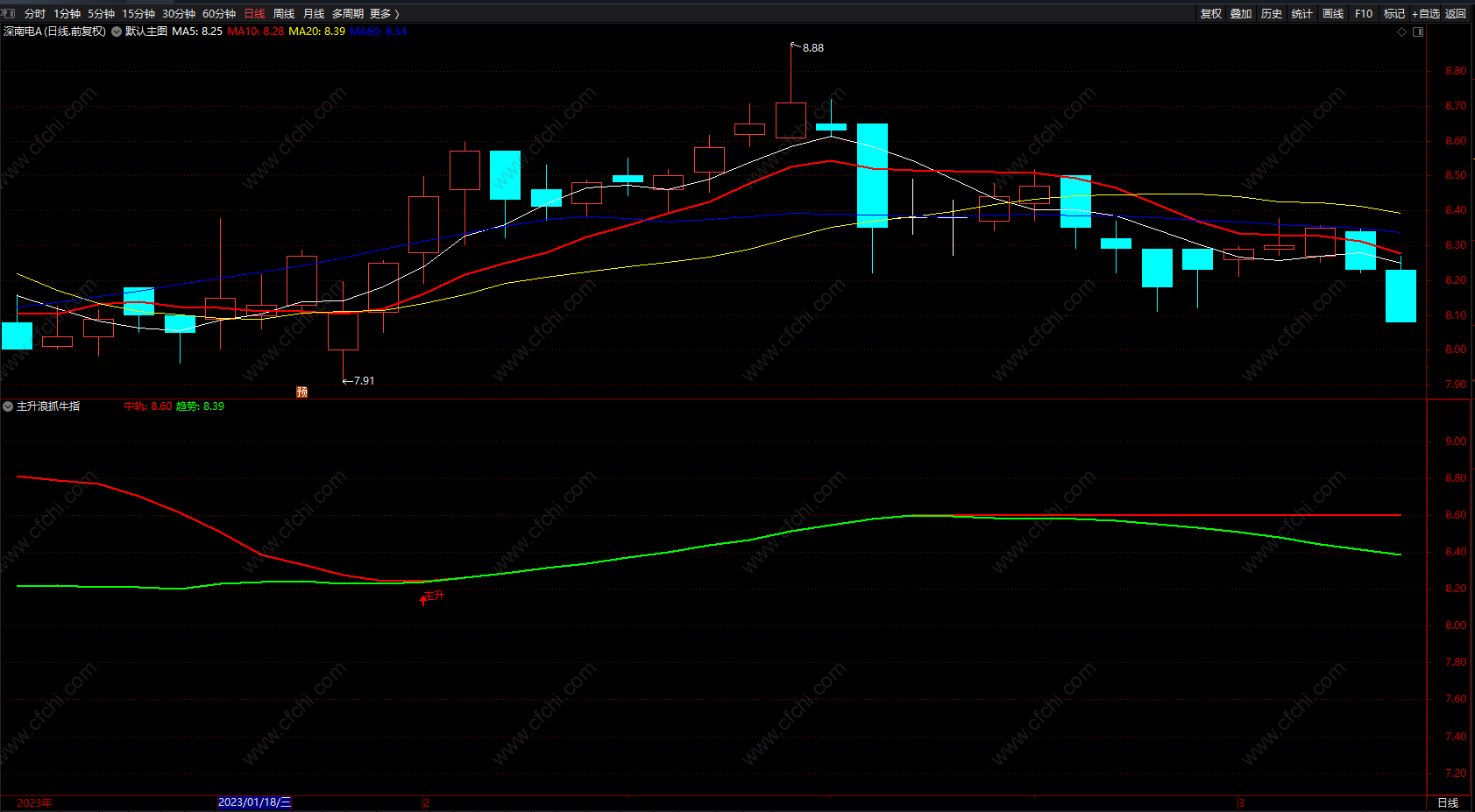This screenshot has height=812, width=1475.
Task: Click the 标记 mark button
Action: pos(1394,14)
